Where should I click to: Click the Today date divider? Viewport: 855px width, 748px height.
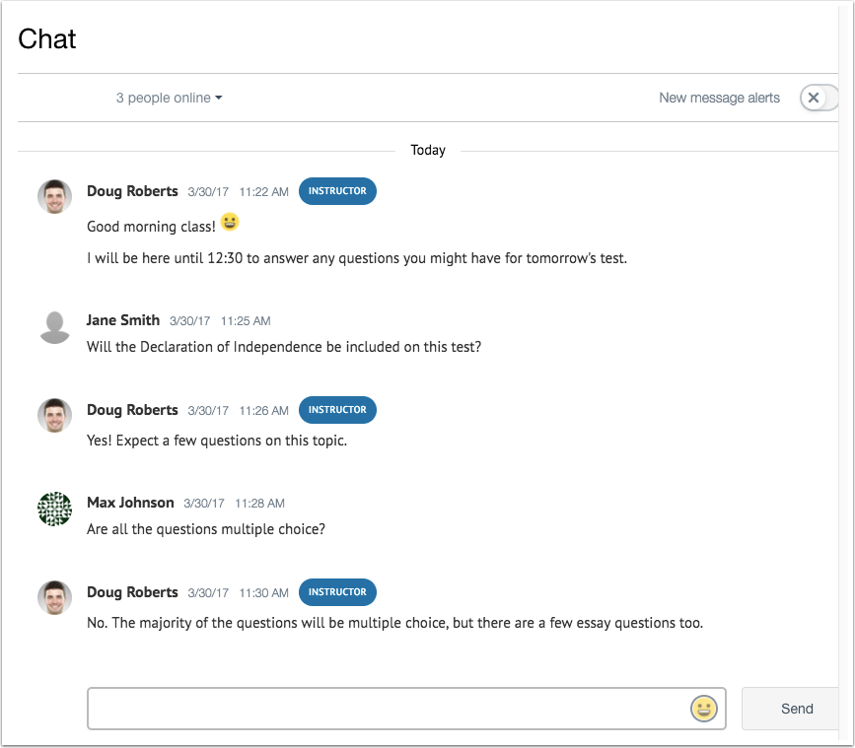[x=428, y=150]
